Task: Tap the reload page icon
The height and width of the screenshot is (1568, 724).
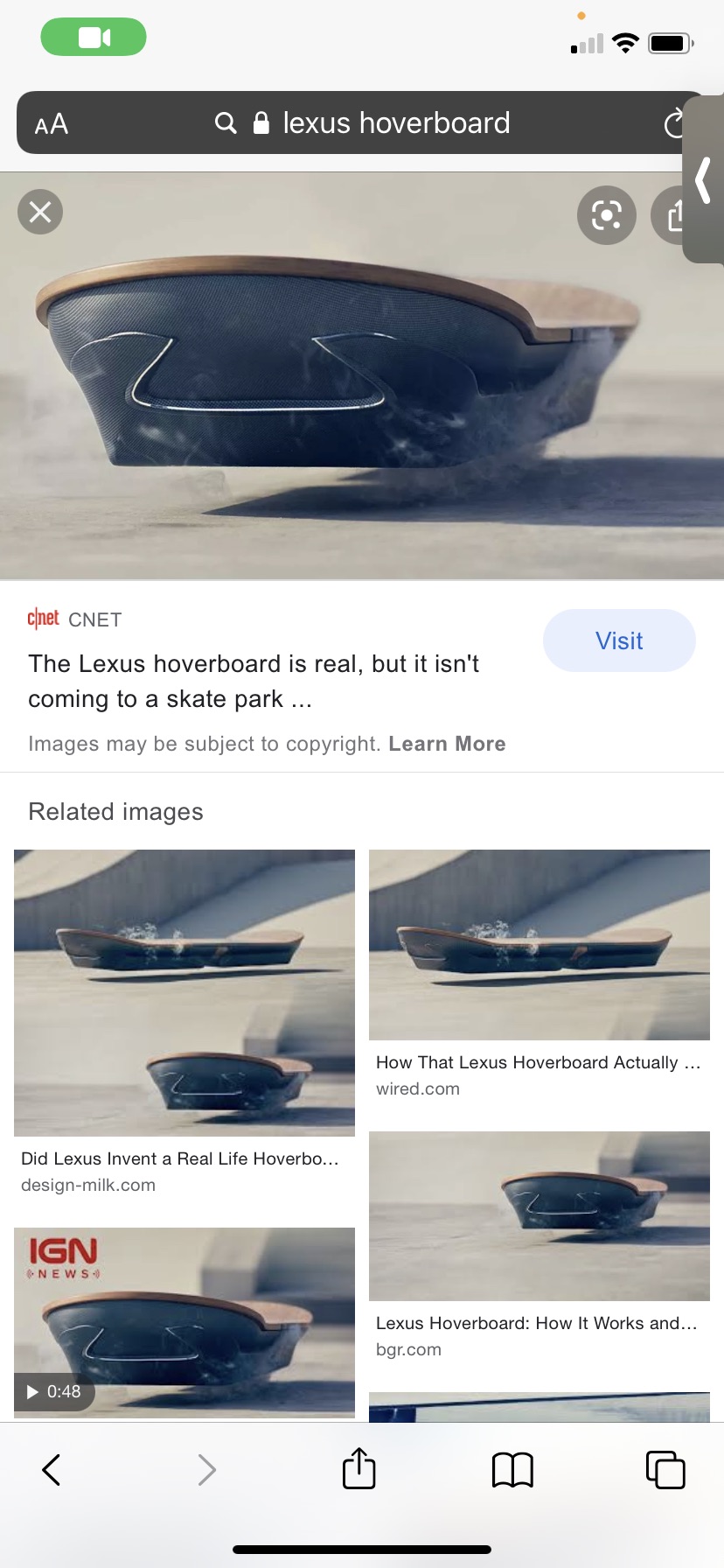Action: click(673, 123)
